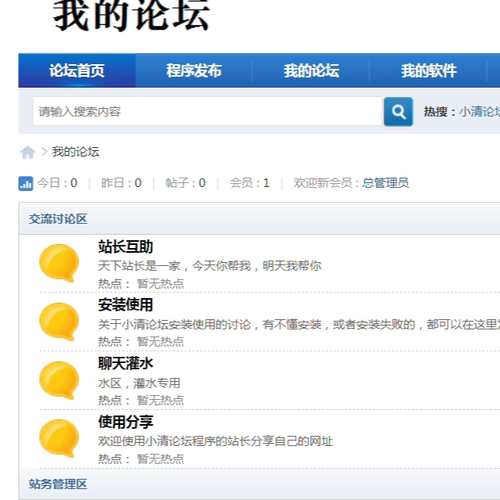The height and width of the screenshot is (500, 500).
Task: Click the 安装使用 forum bubble icon
Action: 59,322
